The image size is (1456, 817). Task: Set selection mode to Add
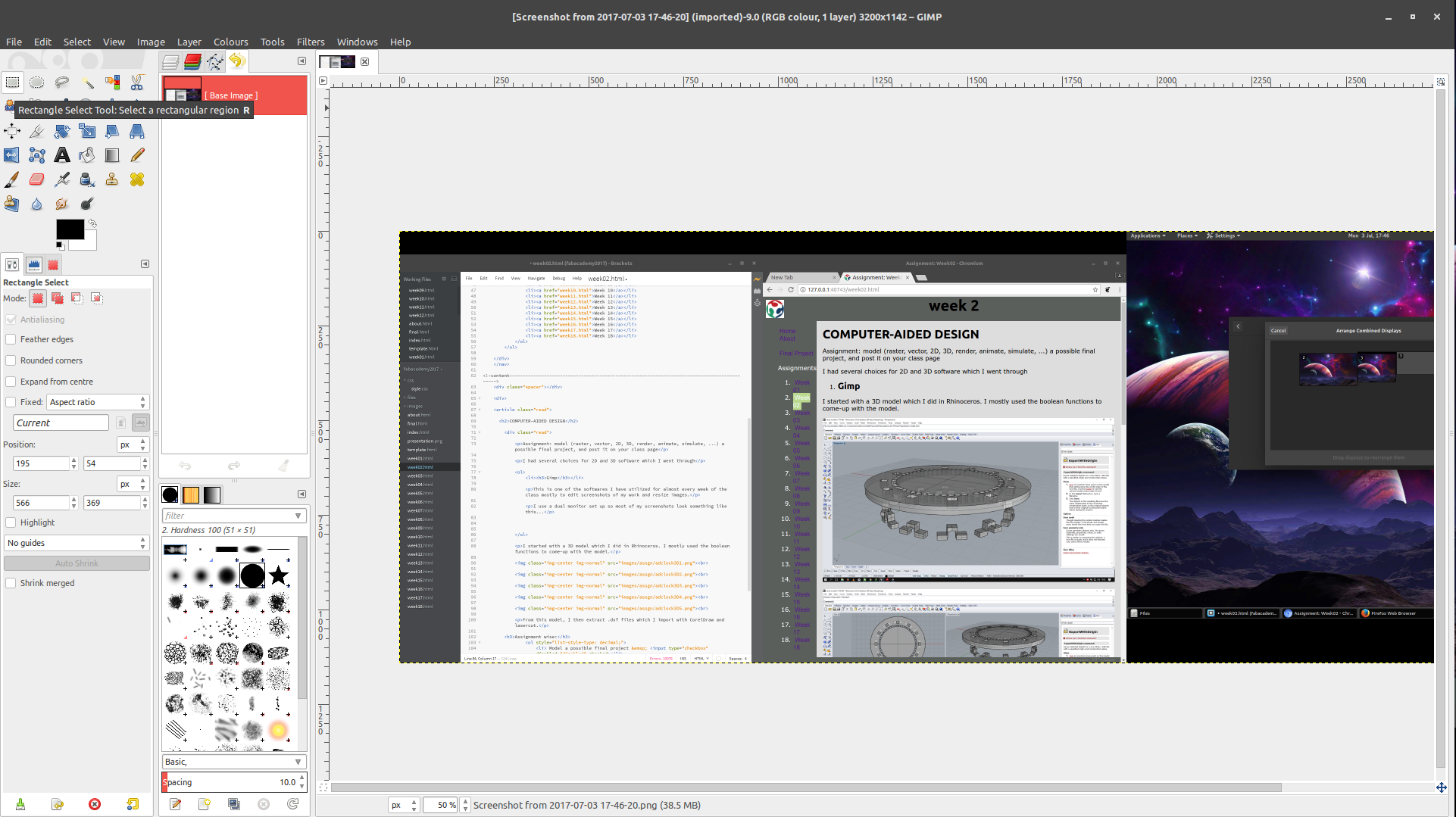click(x=58, y=298)
